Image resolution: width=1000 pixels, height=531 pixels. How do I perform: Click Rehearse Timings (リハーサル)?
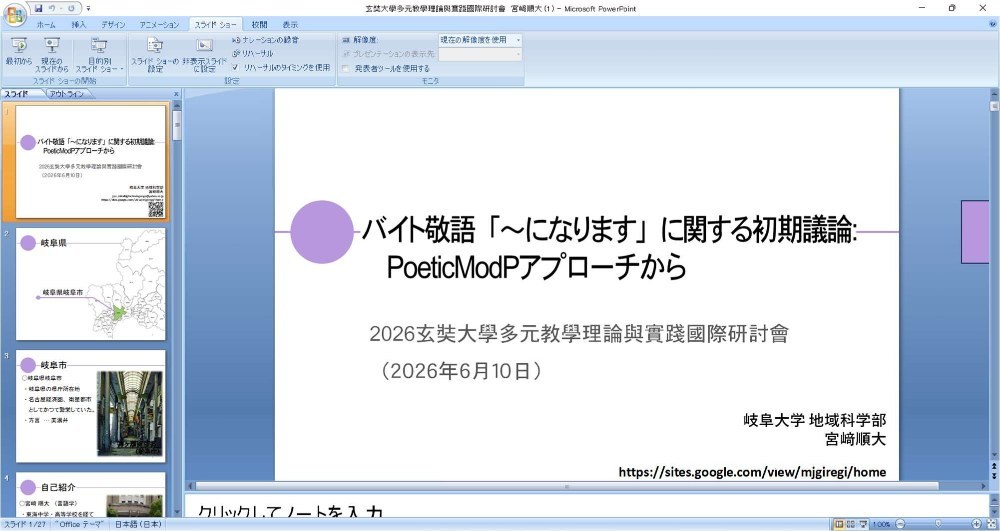pos(253,54)
